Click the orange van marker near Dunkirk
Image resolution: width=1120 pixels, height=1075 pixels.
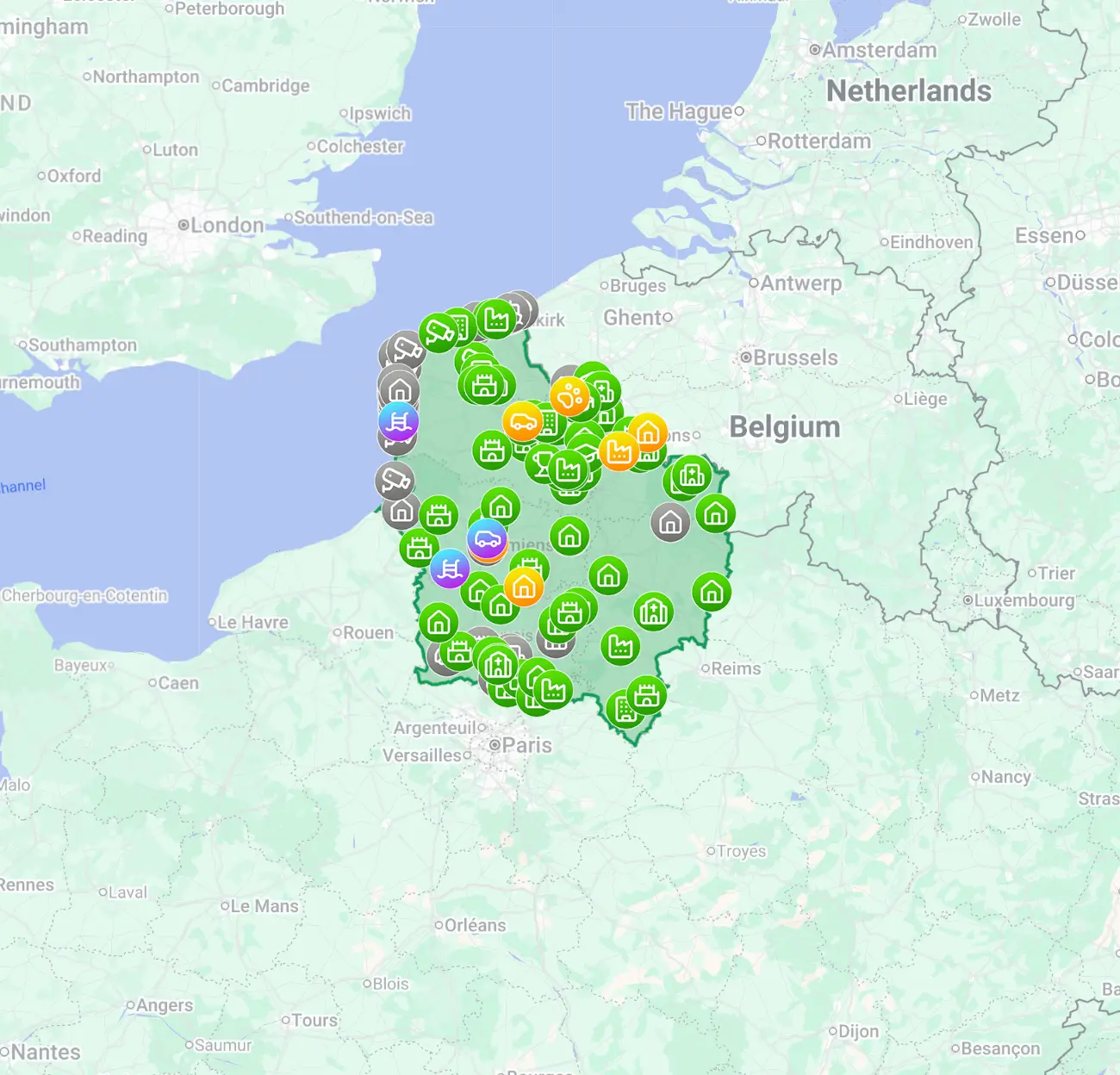tap(522, 423)
